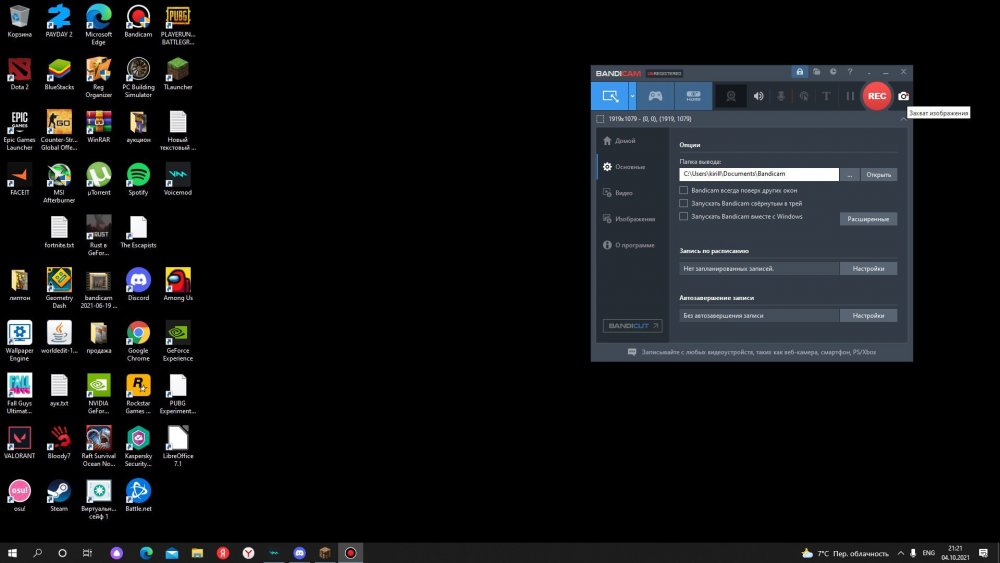Enable Запускать Bandicam вместе с Windows
Screen dimensions: 1000x563
pyautogui.click(x=684, y=216)
